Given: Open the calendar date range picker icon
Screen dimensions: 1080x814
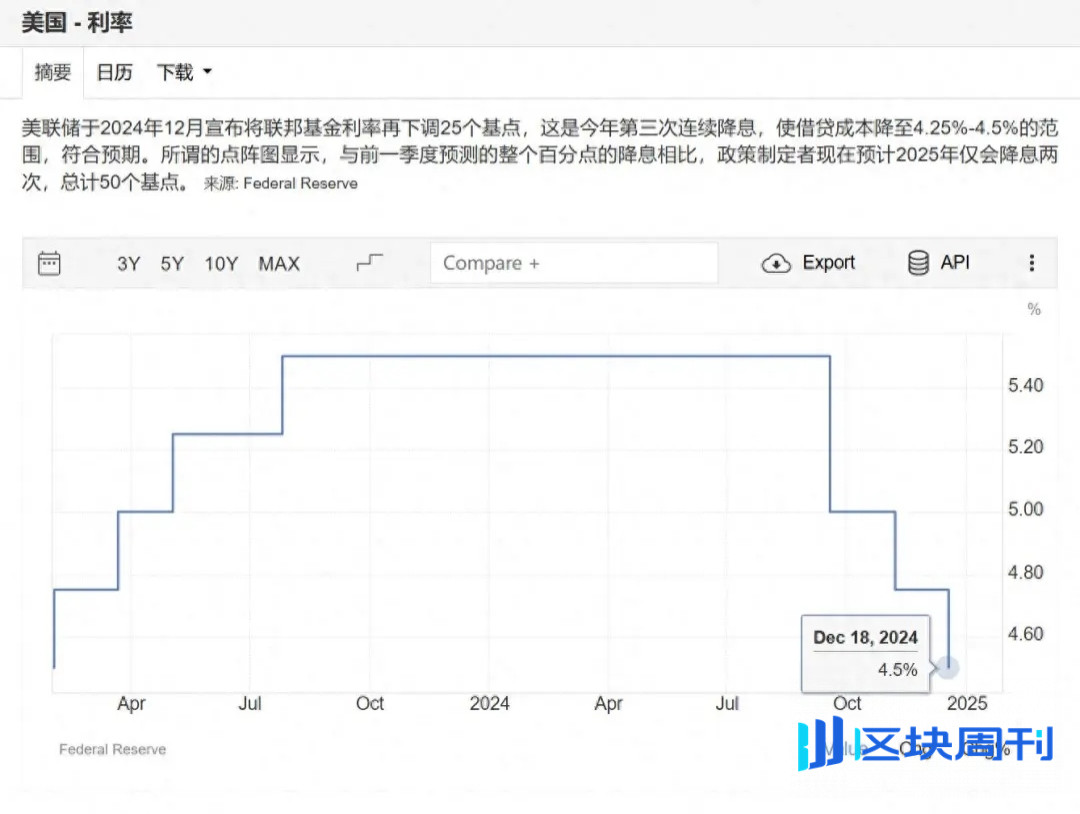Looking at the screenshot, I should click(x=49, y=263).
